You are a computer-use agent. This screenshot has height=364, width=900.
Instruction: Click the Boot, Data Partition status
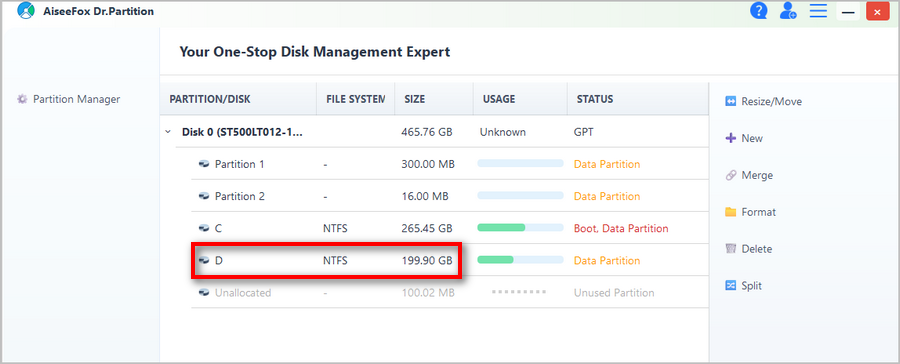pyautogui.click(x=621, y=229)
